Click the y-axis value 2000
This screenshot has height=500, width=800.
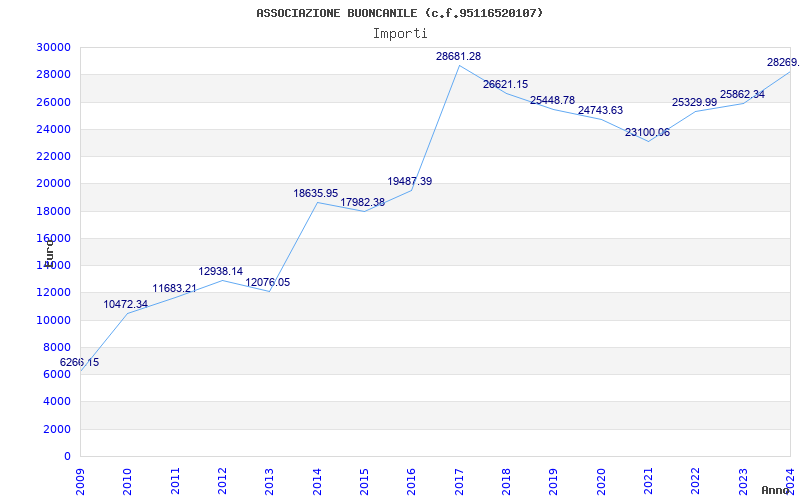57,429
